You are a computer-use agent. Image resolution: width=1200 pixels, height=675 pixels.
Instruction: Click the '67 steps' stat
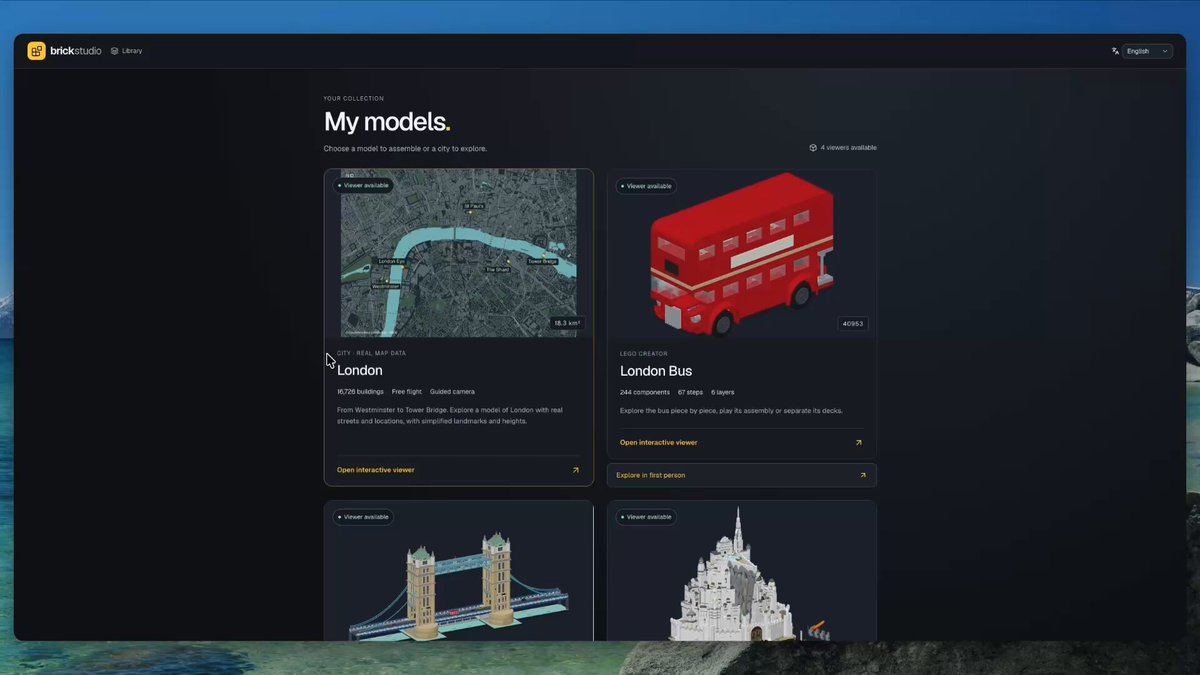690,392
